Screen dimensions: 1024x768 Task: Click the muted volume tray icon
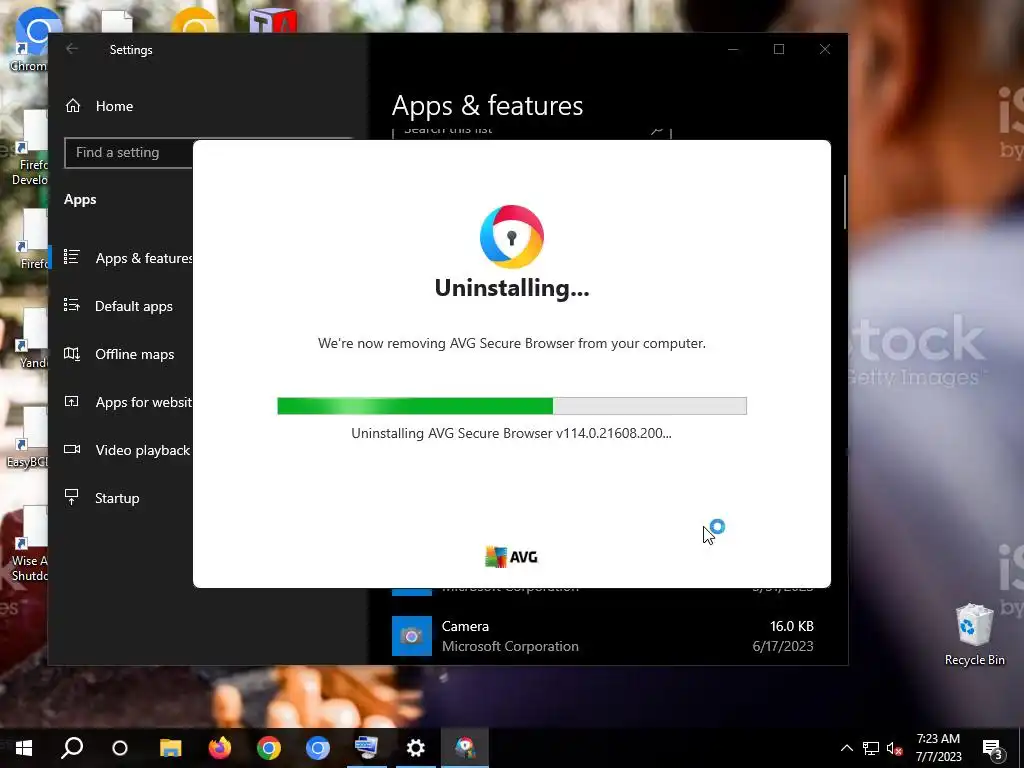click(x=895, y=748)
